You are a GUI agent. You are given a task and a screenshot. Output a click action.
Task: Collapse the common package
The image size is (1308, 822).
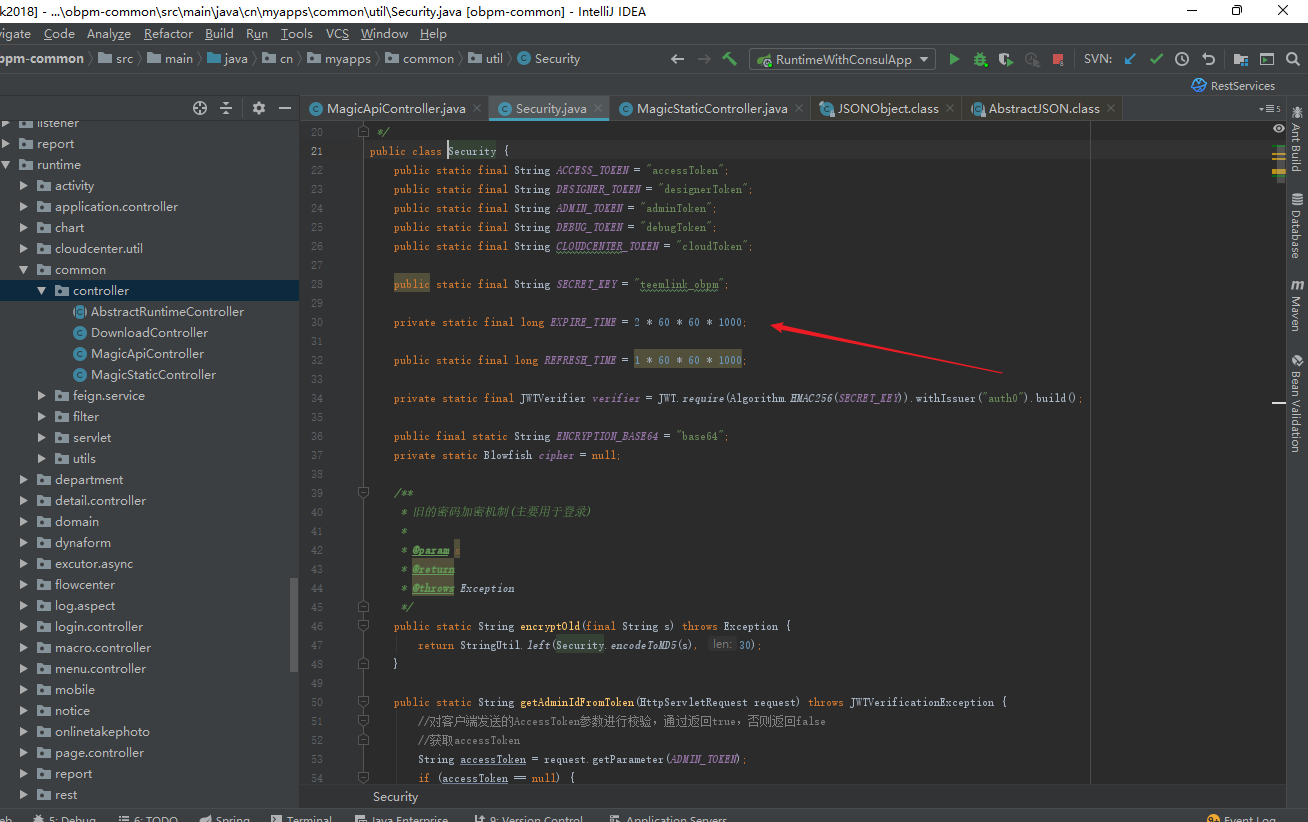coord(25,270)
